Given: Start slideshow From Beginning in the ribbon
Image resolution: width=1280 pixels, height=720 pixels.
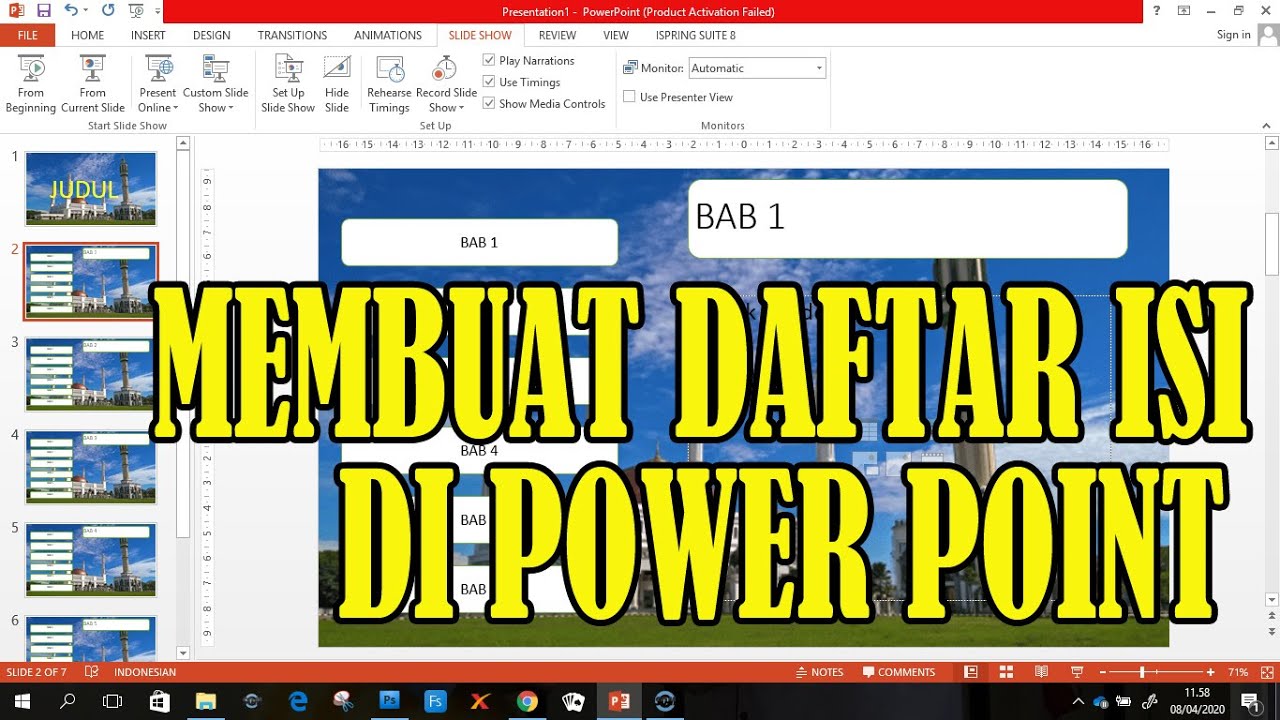Looking at the screenshot, I should [x=31, y=84].
